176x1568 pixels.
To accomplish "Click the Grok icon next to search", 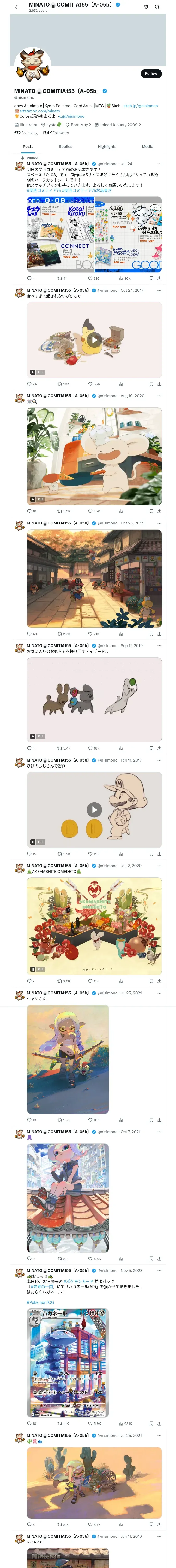I will click(146, 7).
